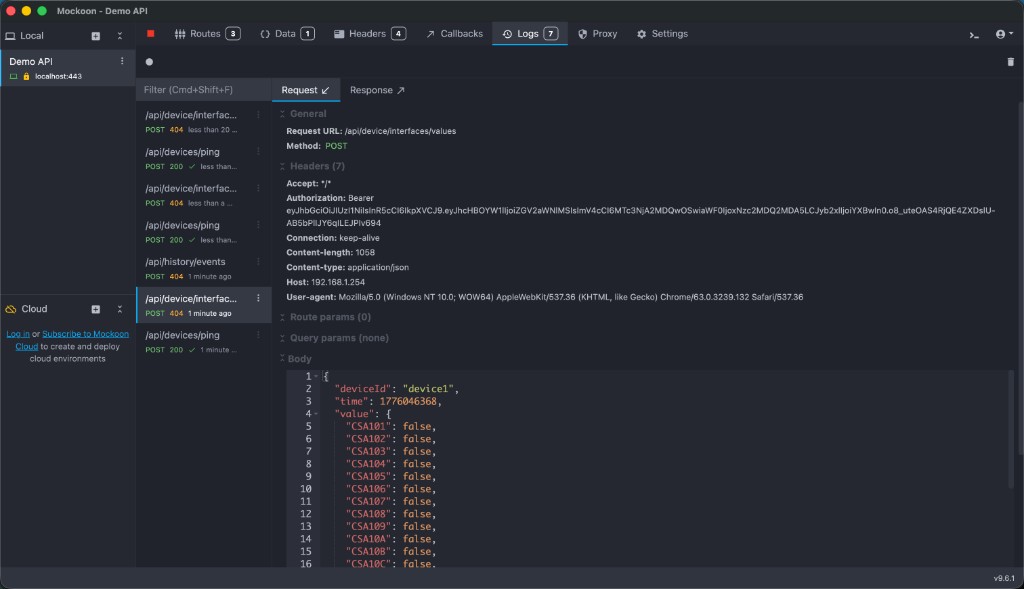This screenshot has height=589, width=1024.
Task: Open the Headers tab
Action: tap(370, 34)
